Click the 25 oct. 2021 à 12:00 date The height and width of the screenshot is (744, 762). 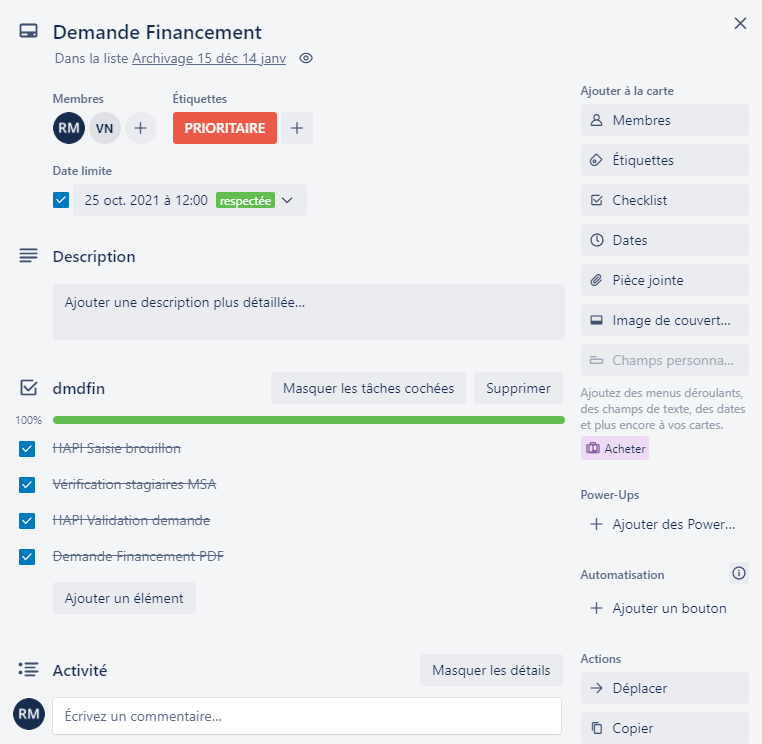point(146,200)
